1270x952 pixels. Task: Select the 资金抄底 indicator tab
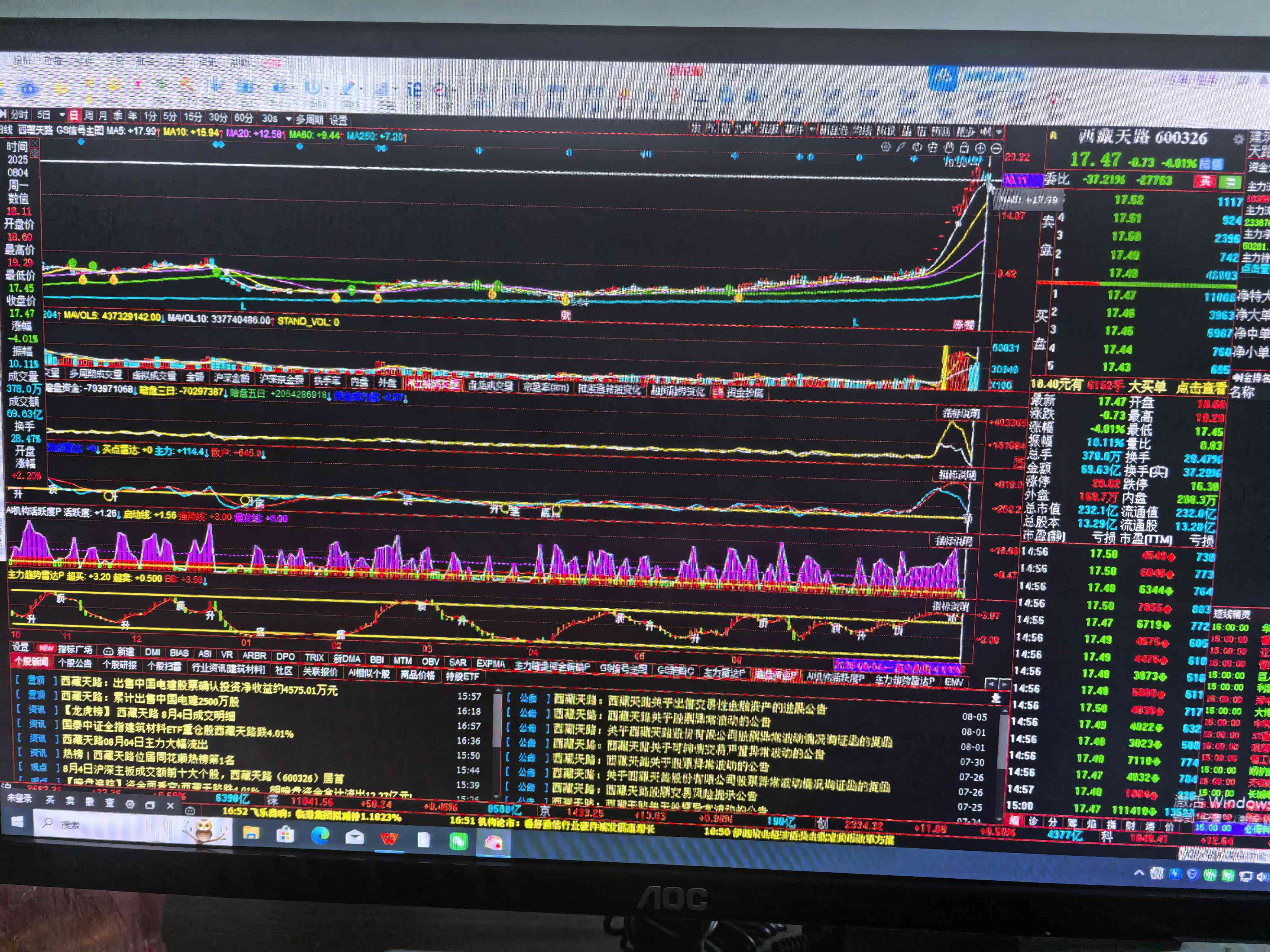(x=745, y=393)
